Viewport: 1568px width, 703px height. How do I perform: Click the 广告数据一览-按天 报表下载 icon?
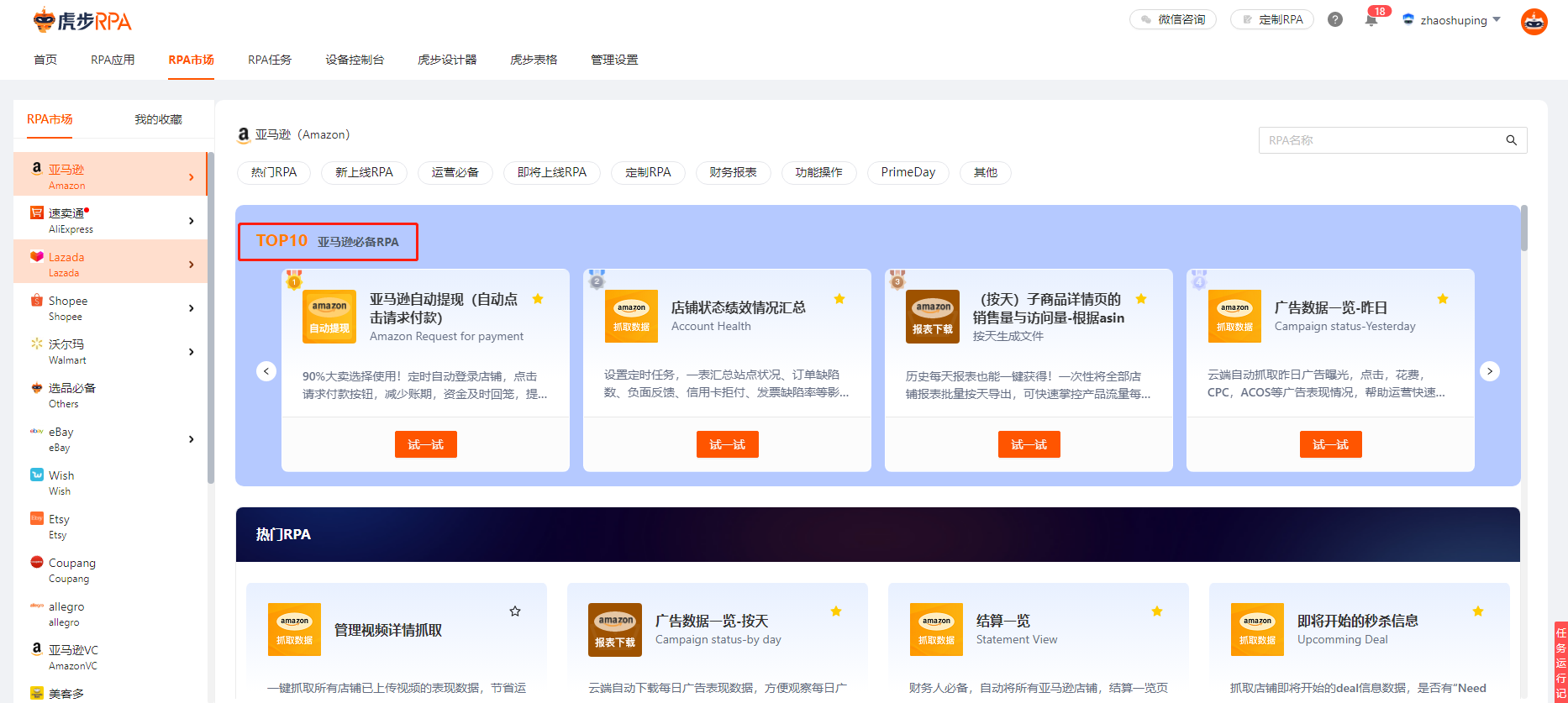[x=615, y=630]
